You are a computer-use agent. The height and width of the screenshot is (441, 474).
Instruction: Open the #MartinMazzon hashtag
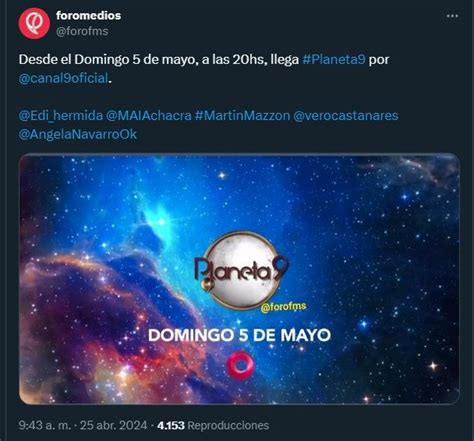[242, 116]
